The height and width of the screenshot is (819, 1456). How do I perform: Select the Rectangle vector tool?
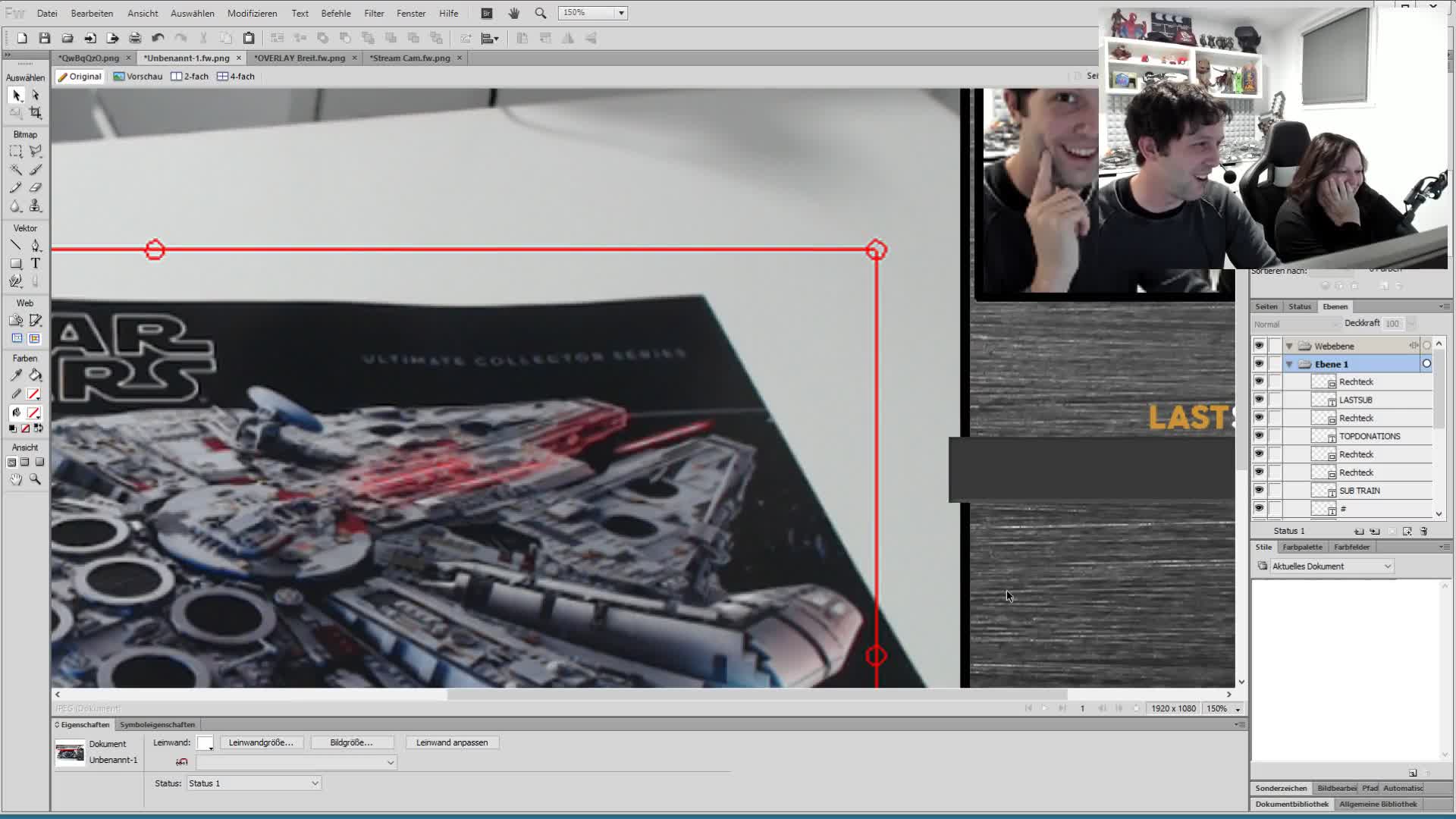point(16,264)
